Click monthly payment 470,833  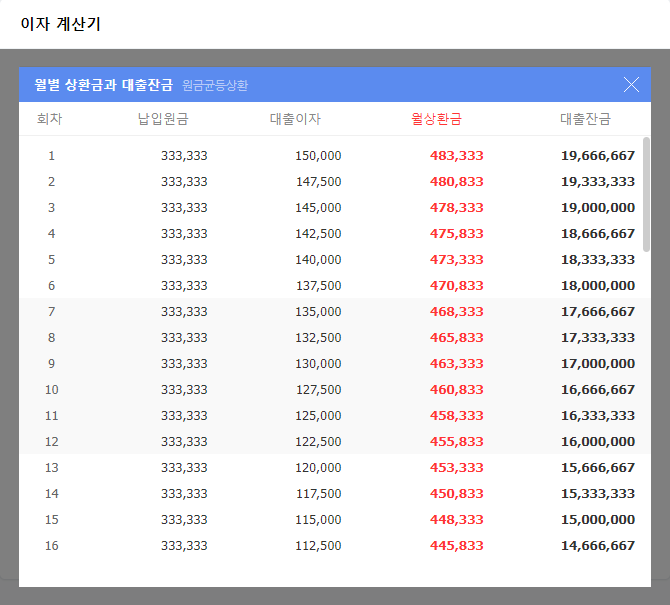pos(456,286)
